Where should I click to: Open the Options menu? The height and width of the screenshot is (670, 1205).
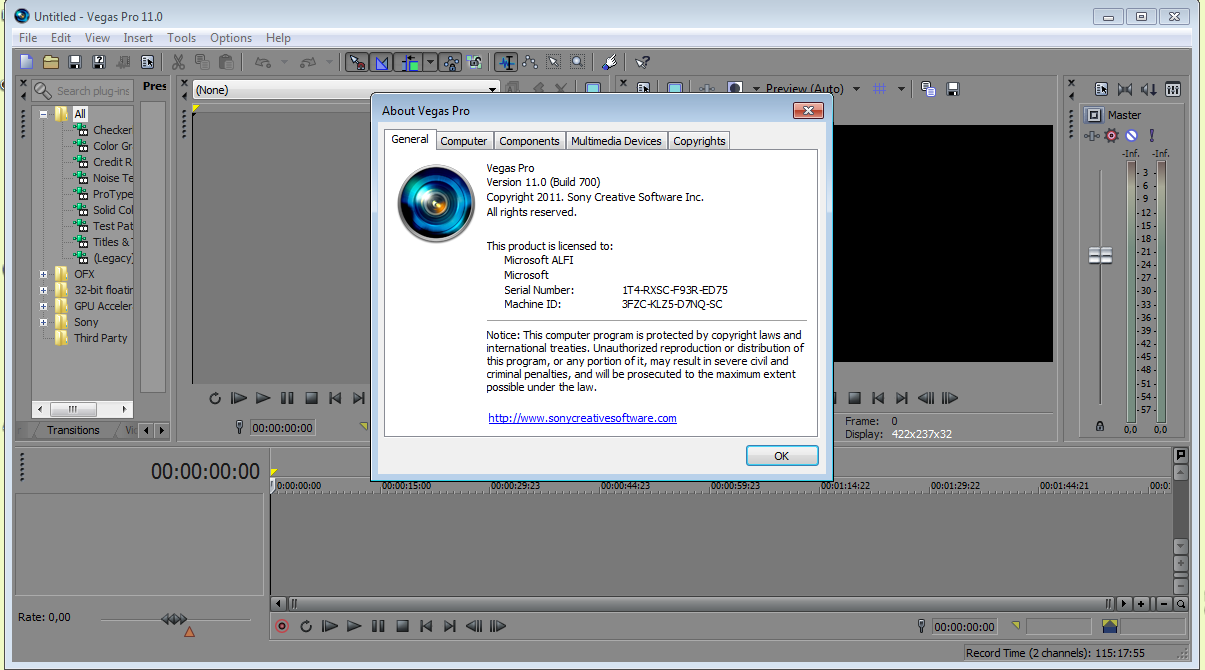point(231,38)
